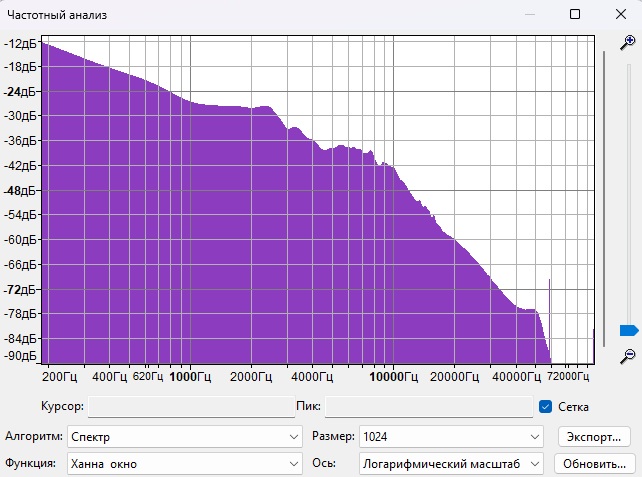Image resolution: width=642 pixels, height=477 pixels.
Task: Click the -48дБ label on the vertical axis
Action: 20,191
